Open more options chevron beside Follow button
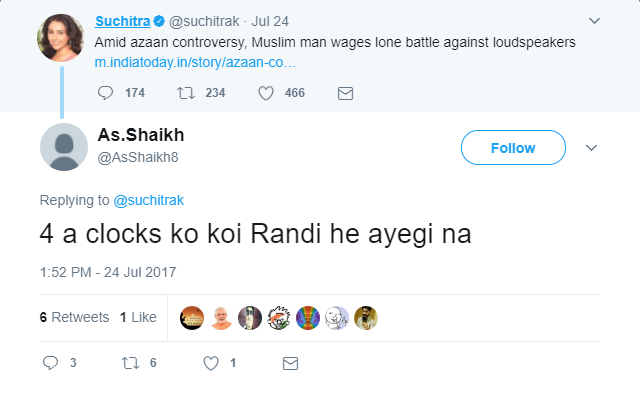640x403 pixels. click(x=590, y=148)
